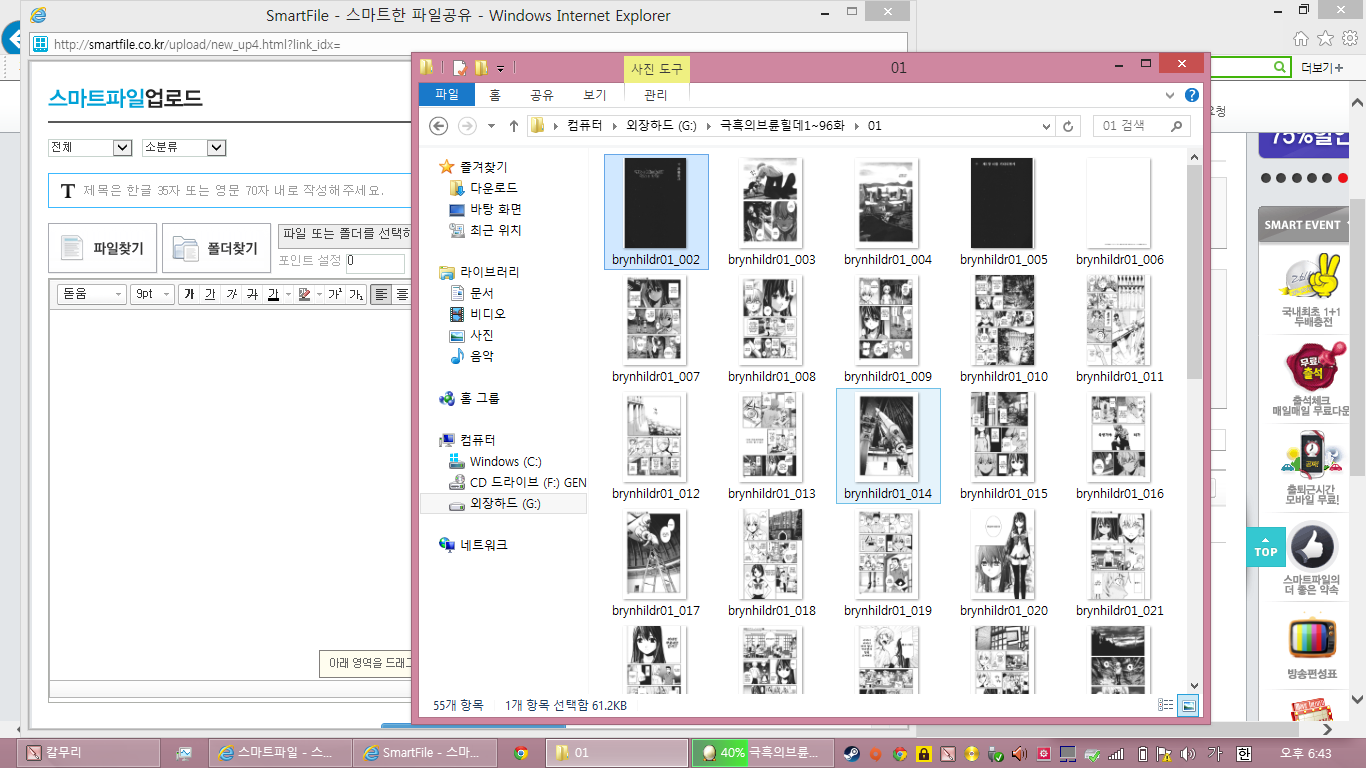
Task: Refresh the current folder in address bar
Action: click(x=1068, y=126)
